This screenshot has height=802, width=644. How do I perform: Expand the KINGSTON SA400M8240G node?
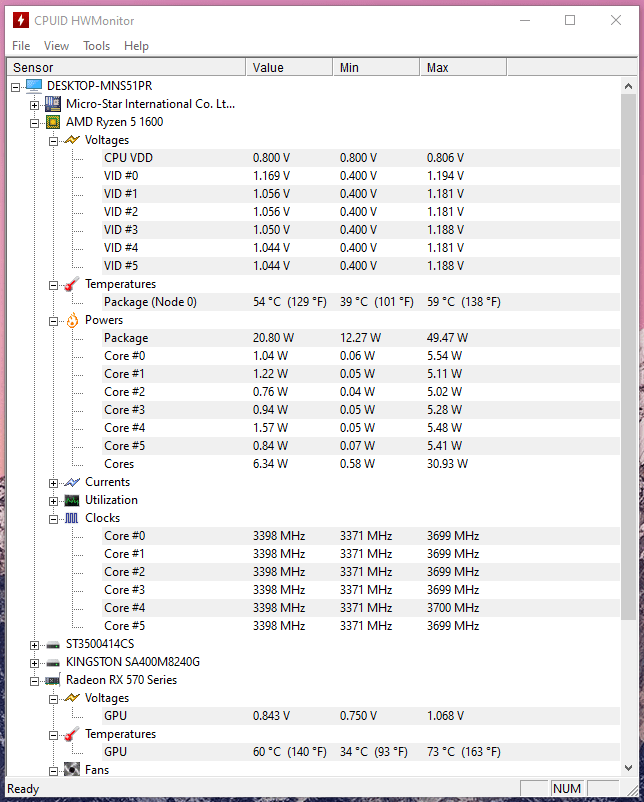click(34, 663)
